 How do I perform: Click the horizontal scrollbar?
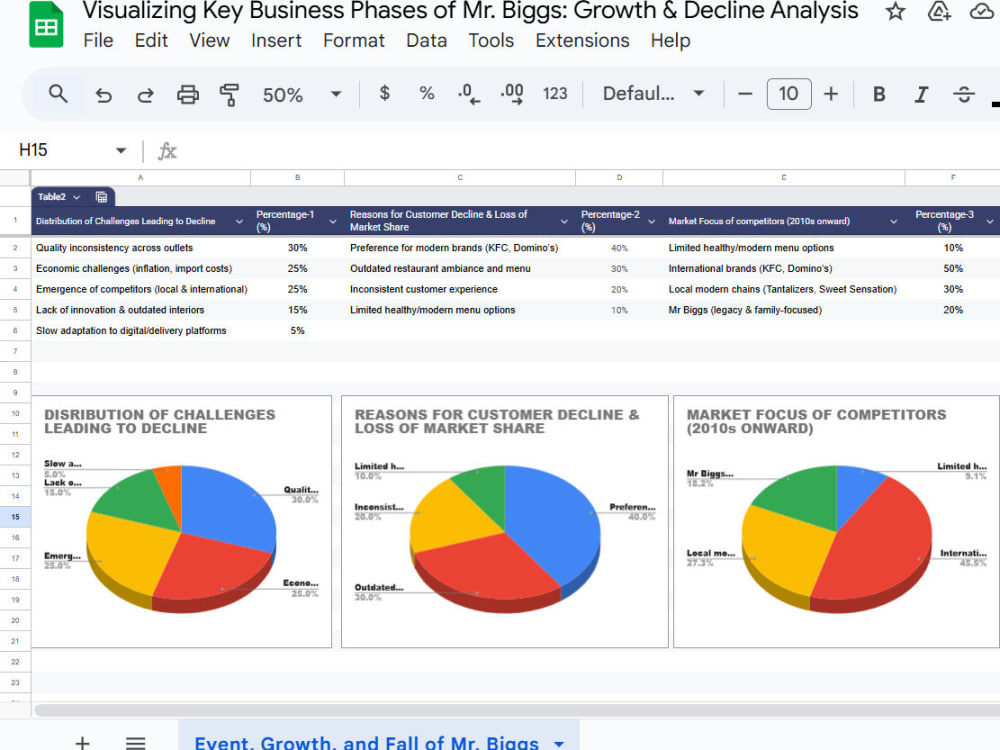click(x=517, y=710)
